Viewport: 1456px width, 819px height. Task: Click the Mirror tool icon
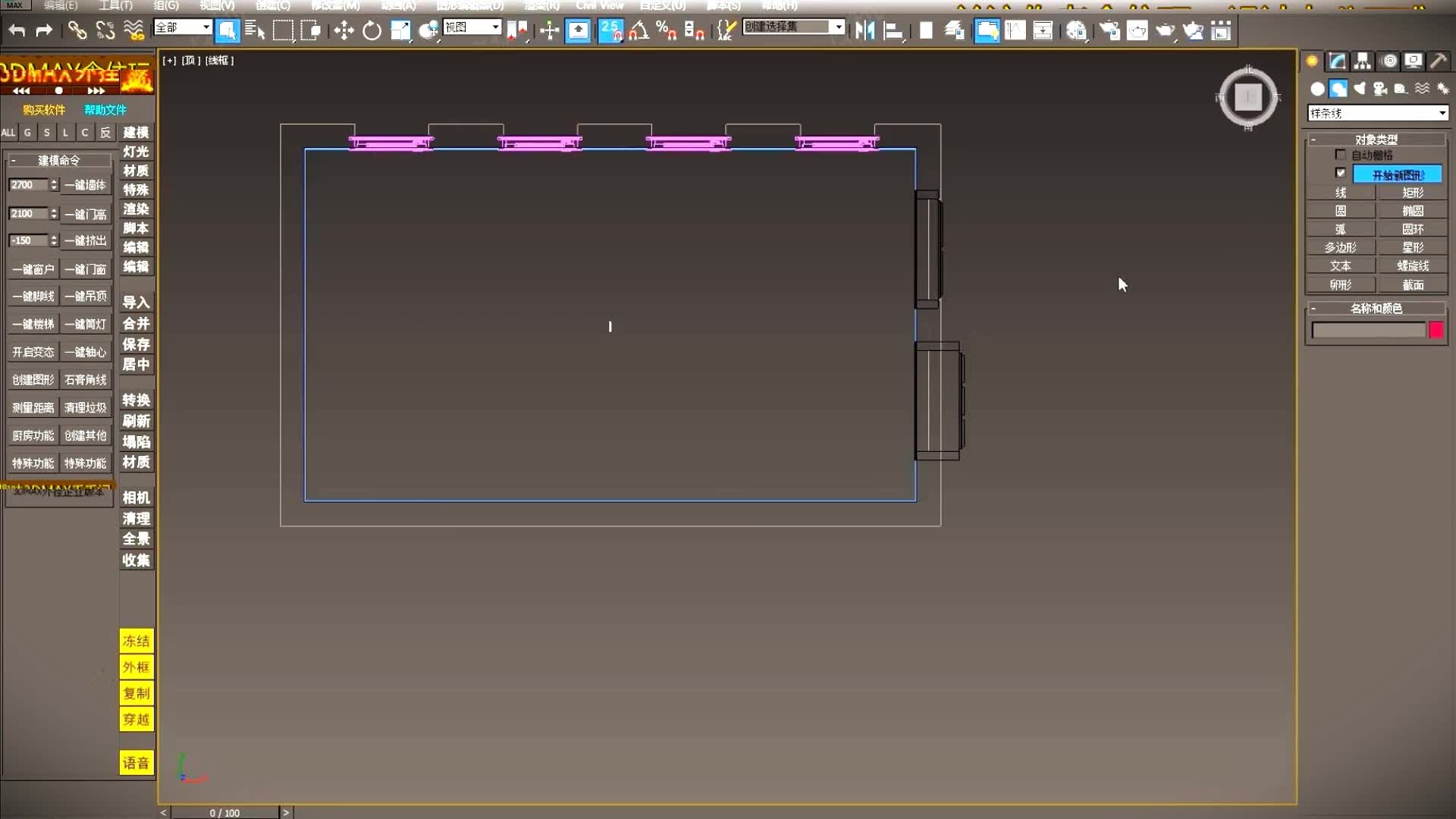coord(864,30)
